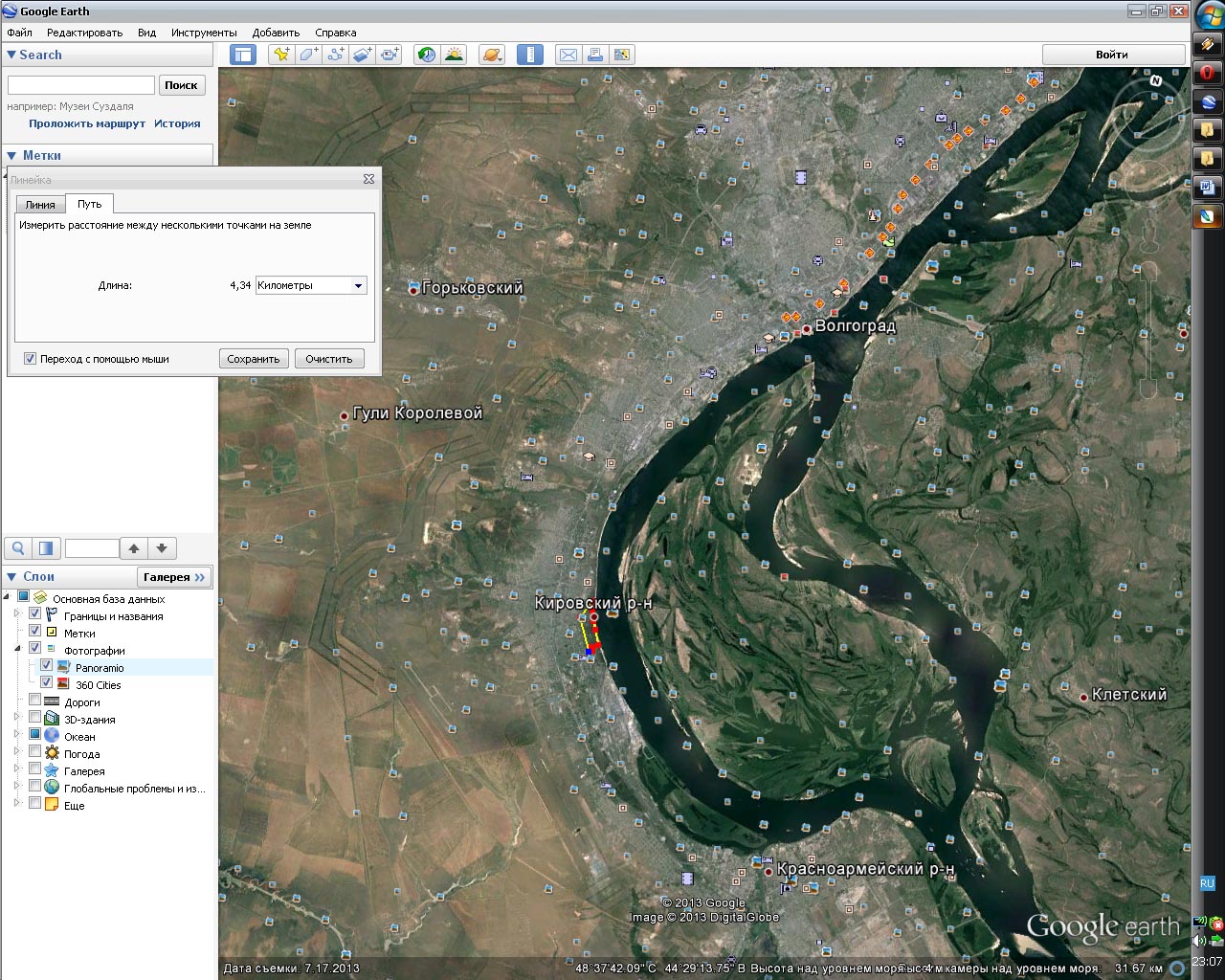The image size is (1225, 980).
Task: Click the 'Очистить' button in the ruler dialog
Action: click(x=329, y=359)
